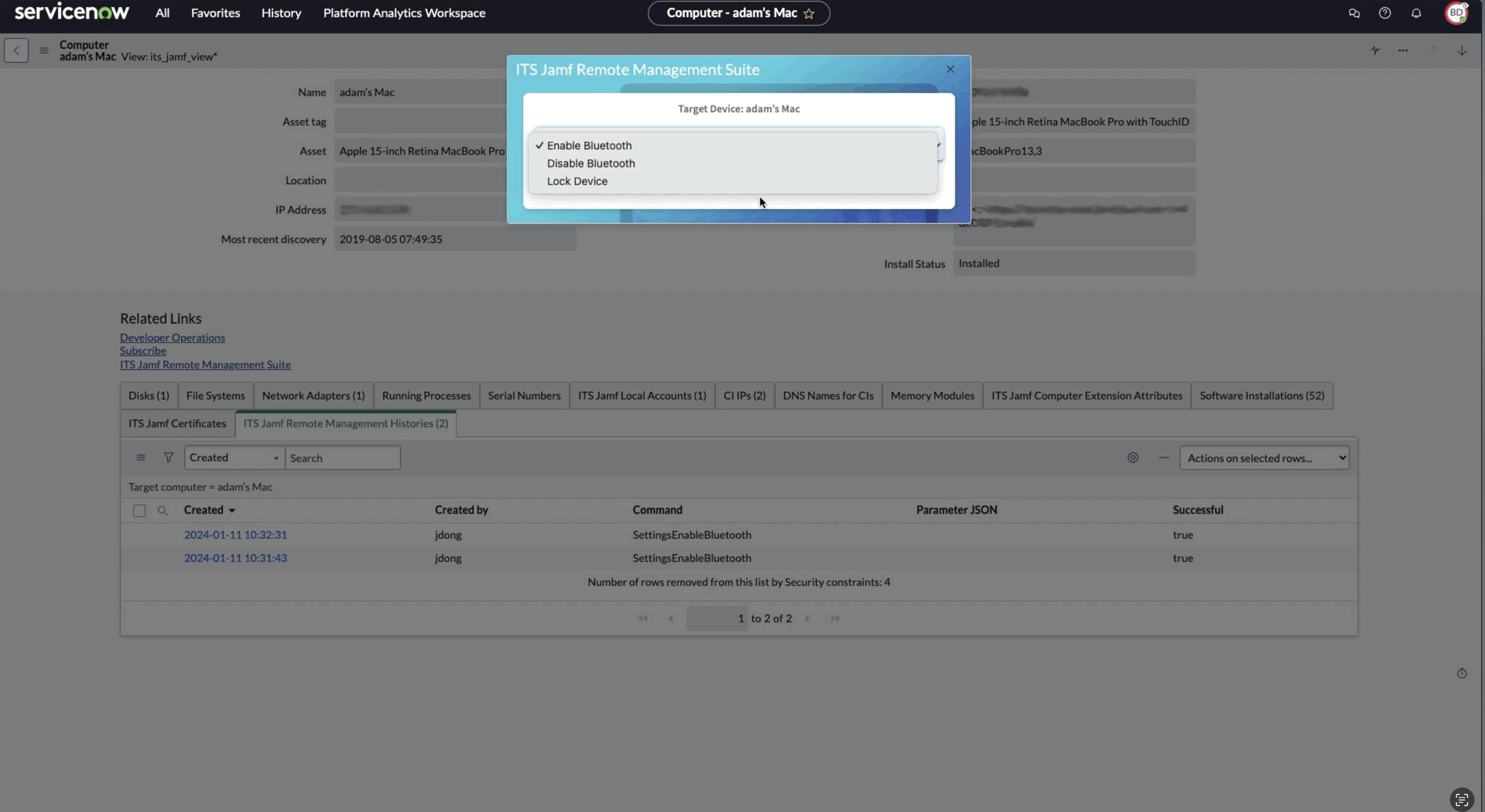Open the Favorites menu

(x=216, y=13)
